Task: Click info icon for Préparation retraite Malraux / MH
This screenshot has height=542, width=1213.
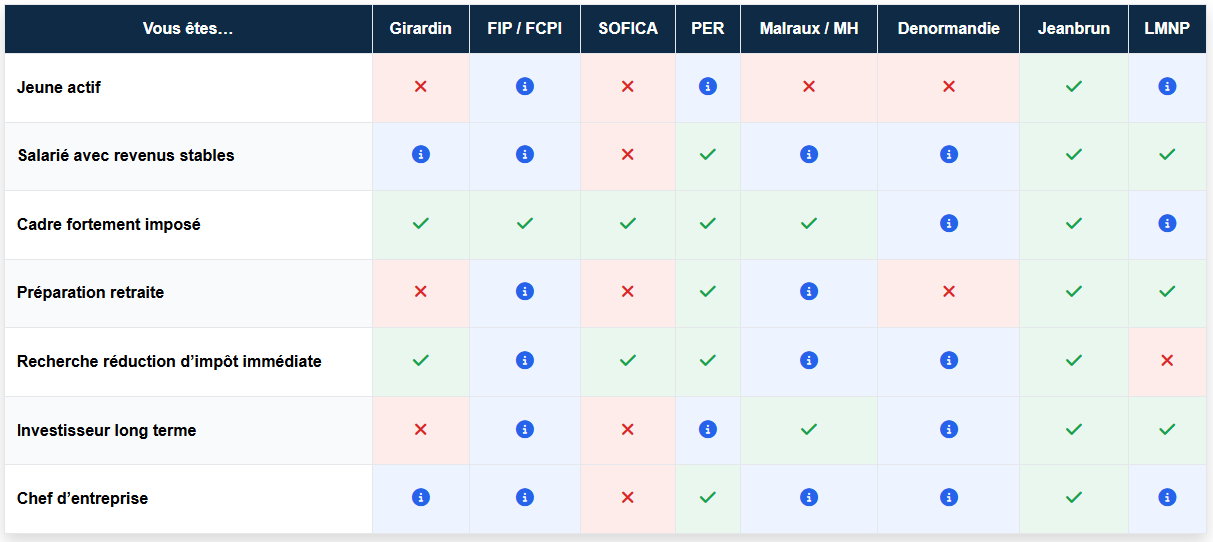Action: coord(809,292)
